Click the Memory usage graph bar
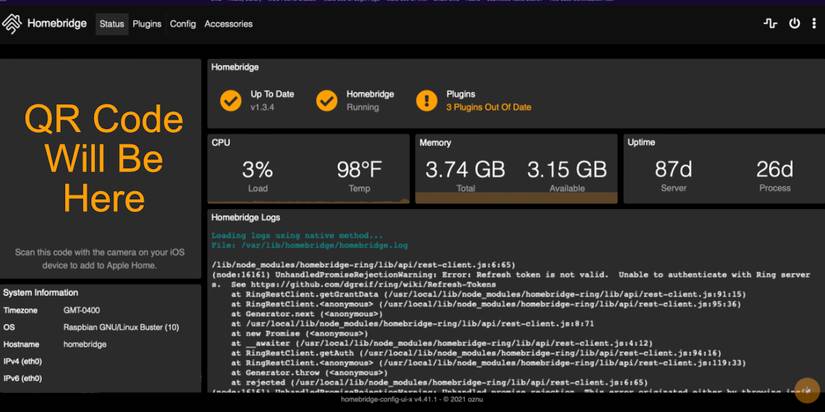This screenshot has height=412, width=825. (516, 198)
